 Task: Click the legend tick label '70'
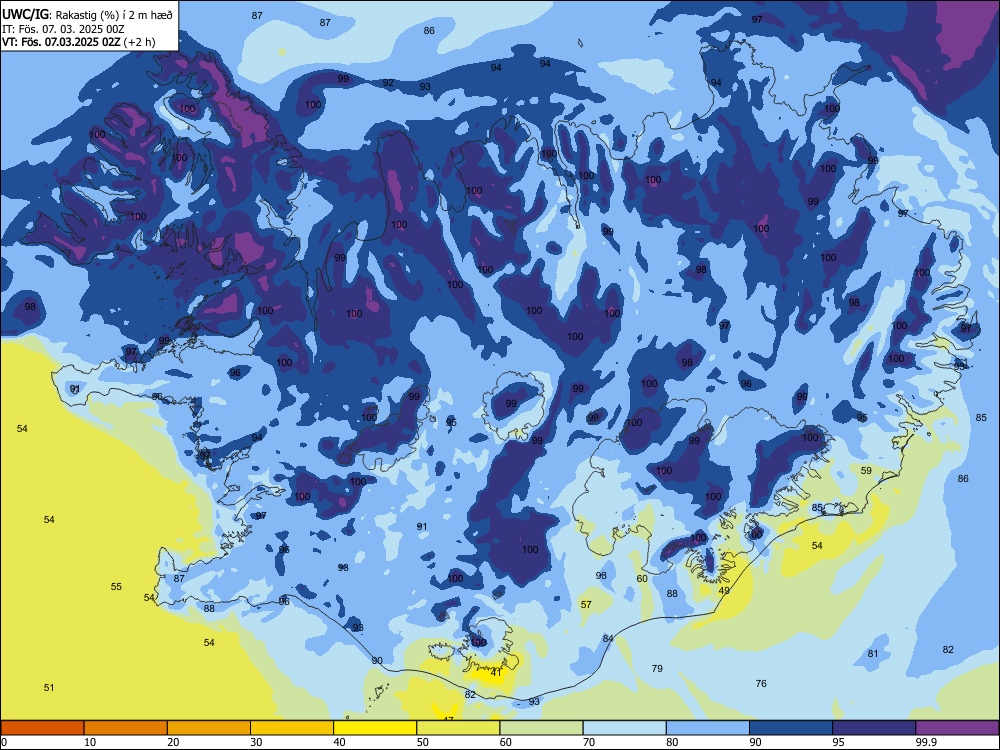click(589, 742)
